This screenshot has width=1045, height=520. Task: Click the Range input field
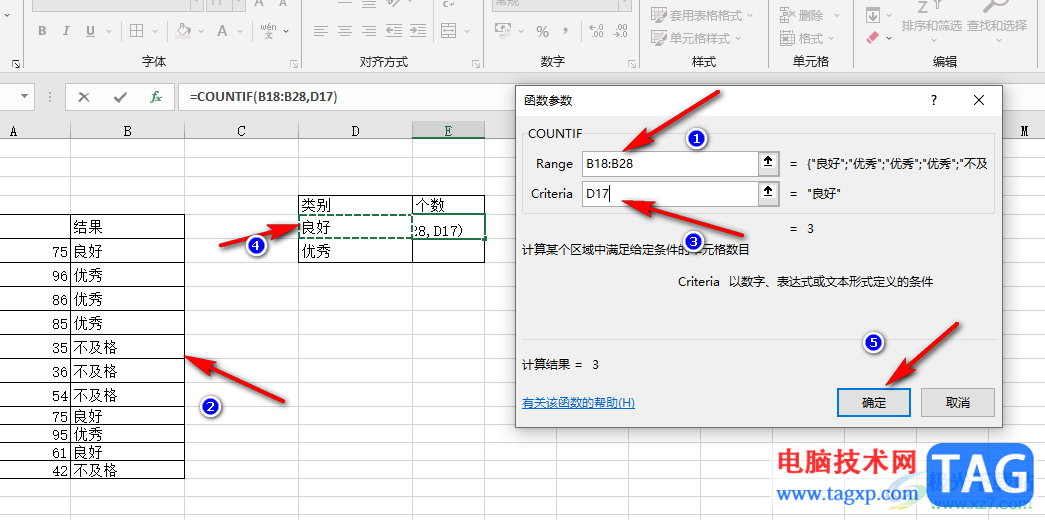[670, 163]
